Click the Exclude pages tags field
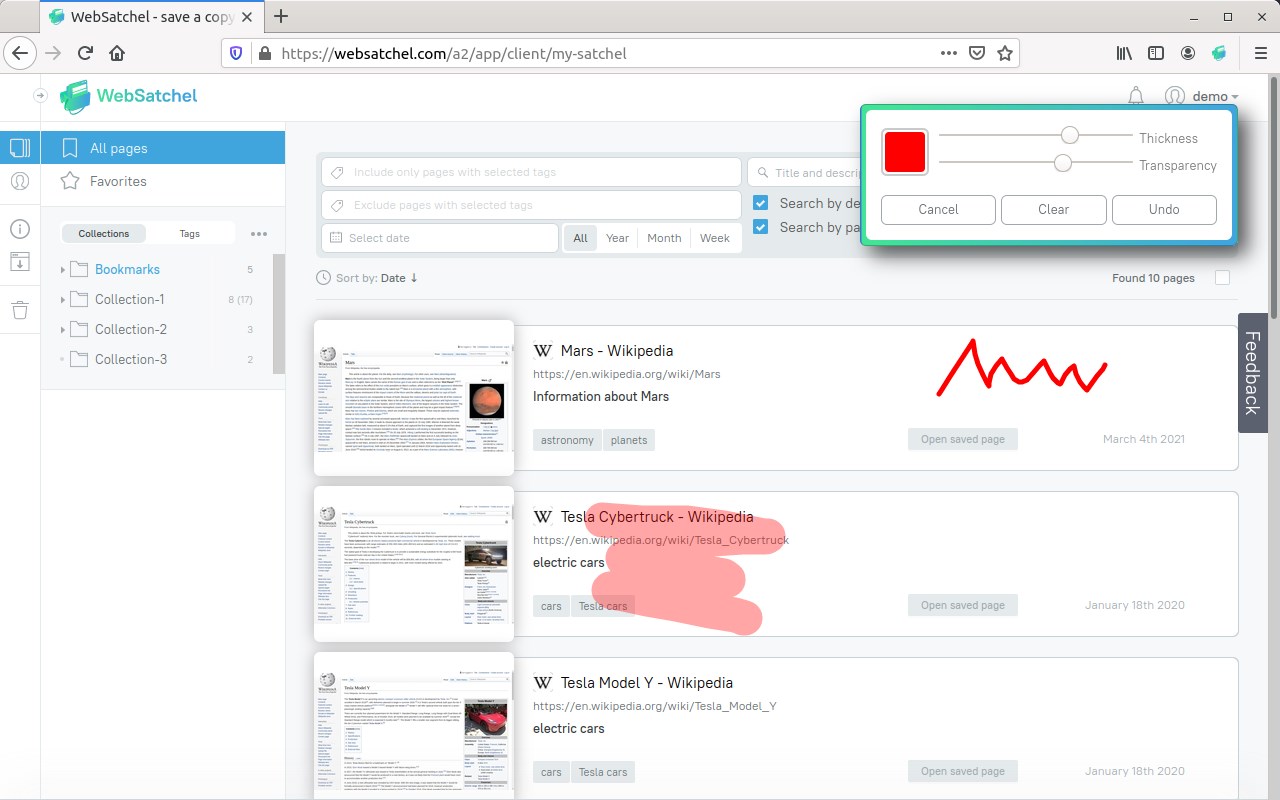 532,205
